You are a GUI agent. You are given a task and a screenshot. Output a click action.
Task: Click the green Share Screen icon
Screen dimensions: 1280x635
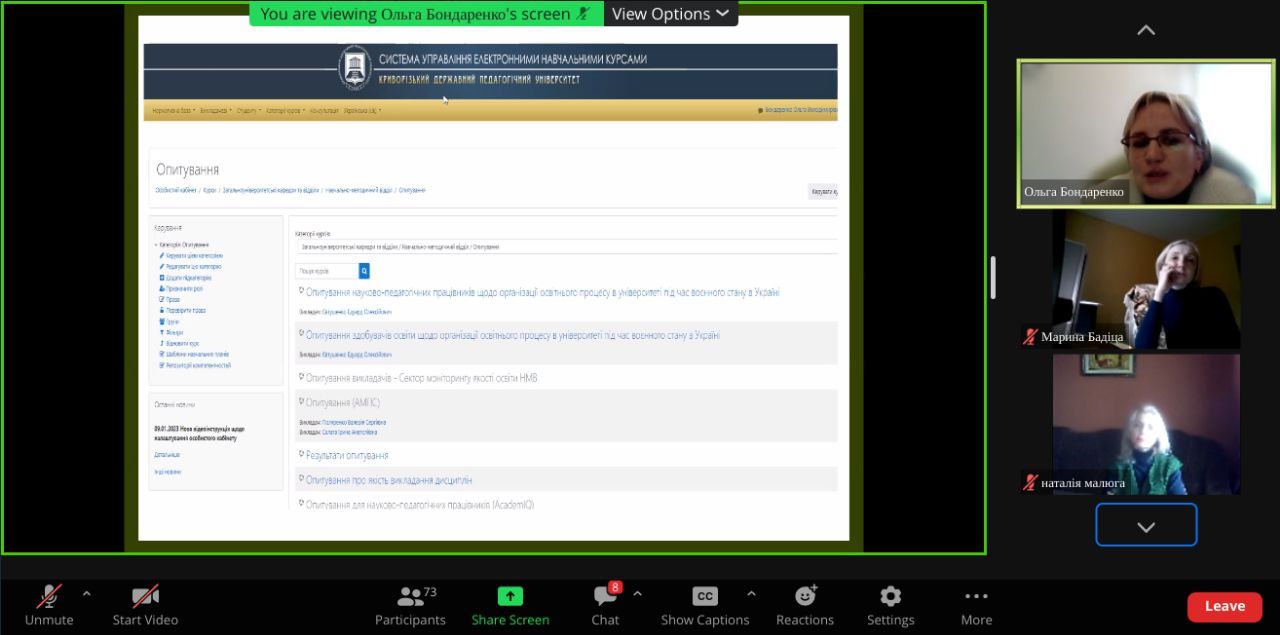[x=510, y=597]
